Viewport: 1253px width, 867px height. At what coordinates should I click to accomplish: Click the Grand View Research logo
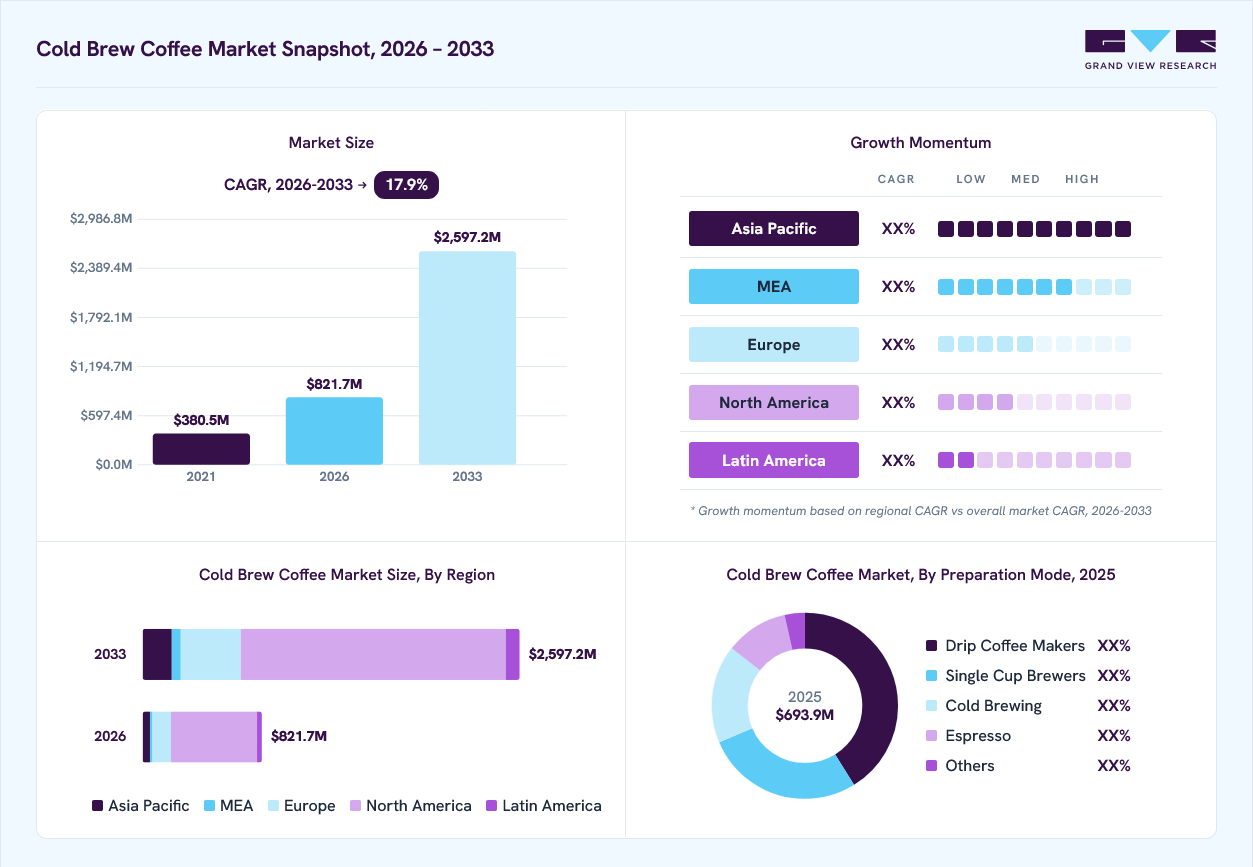(x=1151, y=50)
